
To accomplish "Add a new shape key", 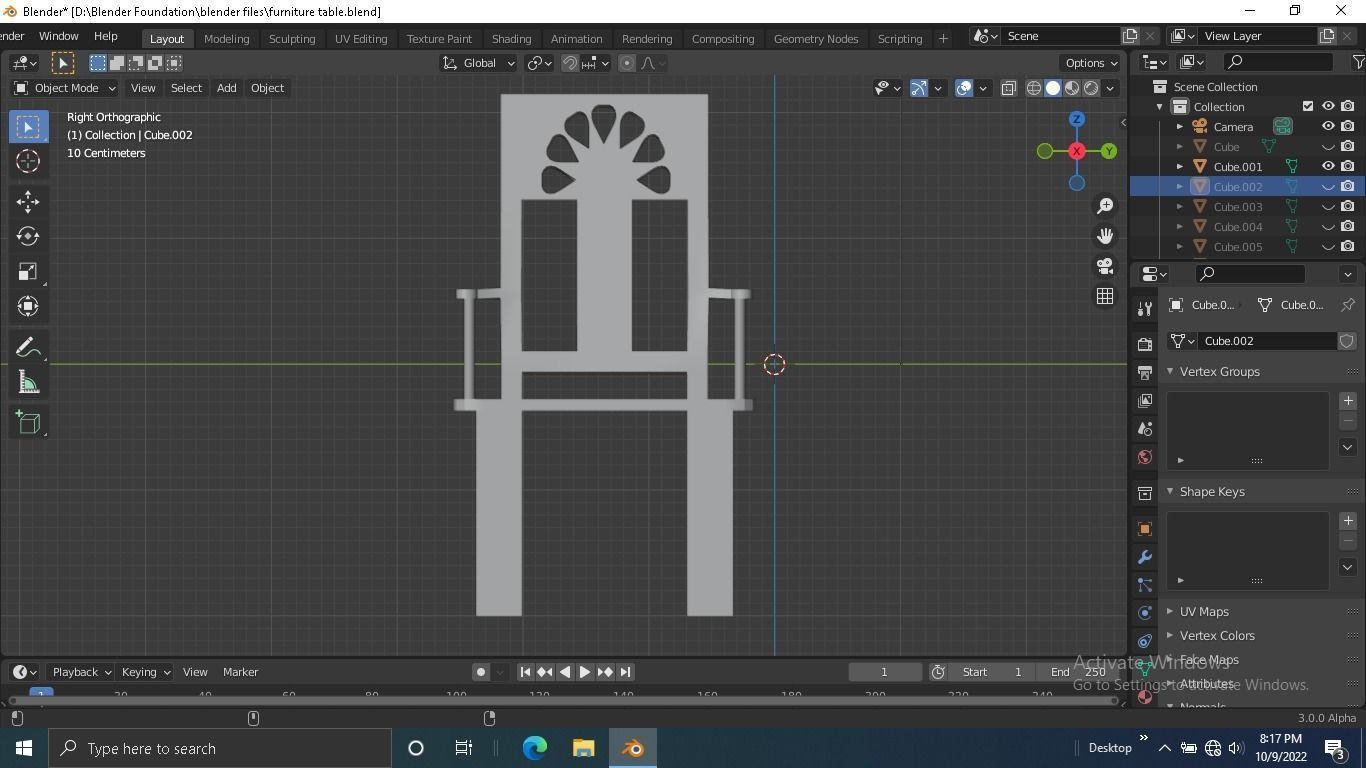I will tap(1348, 520).
